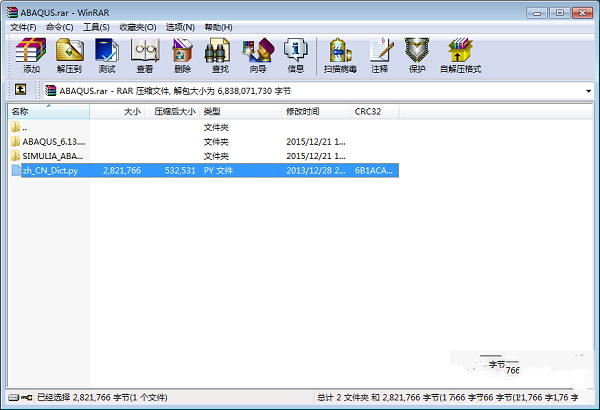Click status text '已经选择 2,821,766 字节'
This screenshot has width=600, height=410.
tap(83, 398)
